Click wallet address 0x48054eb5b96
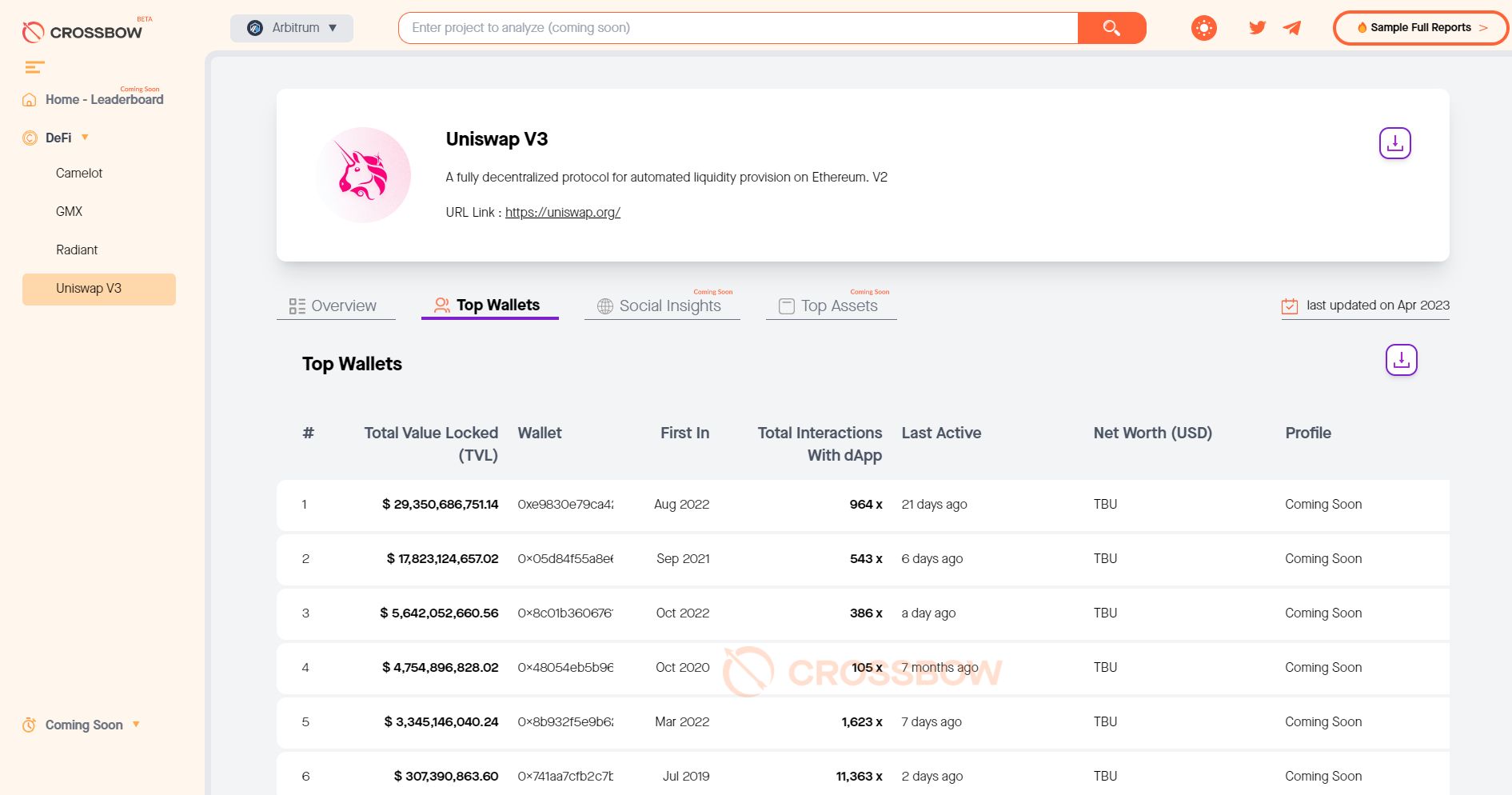Viewport: 1512px width, 795px height. click(x=565, y=667)
